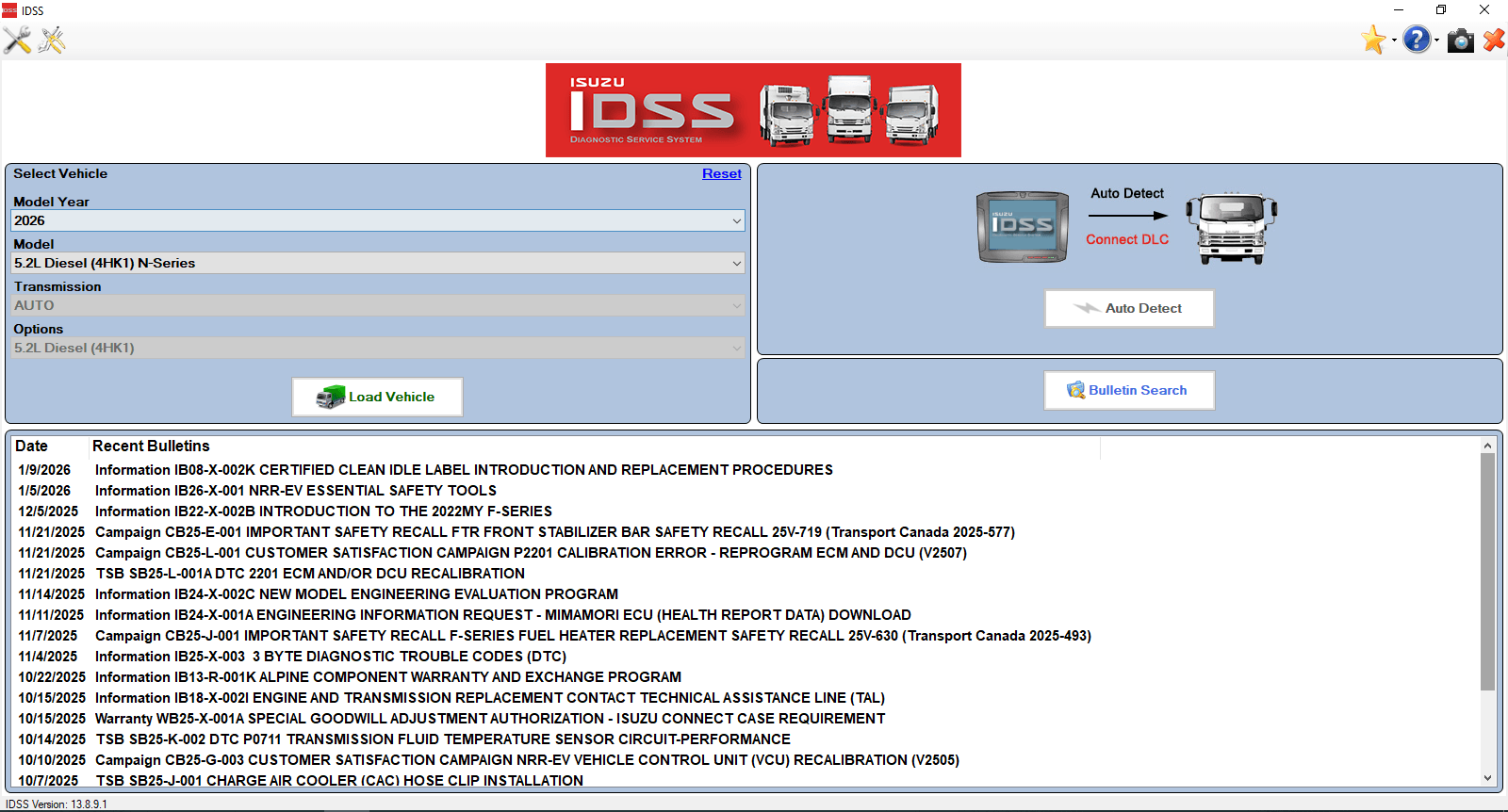Click the wrench and screwdriver tools icon
The width and height of the screenshot is (1508, 812).
point(17,41)
